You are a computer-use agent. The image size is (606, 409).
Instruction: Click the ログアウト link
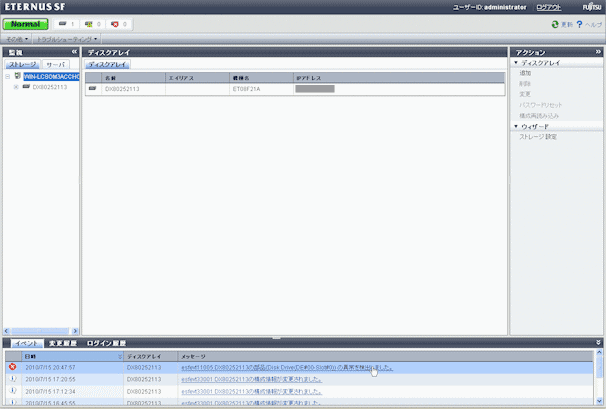[x=549, y=7]
